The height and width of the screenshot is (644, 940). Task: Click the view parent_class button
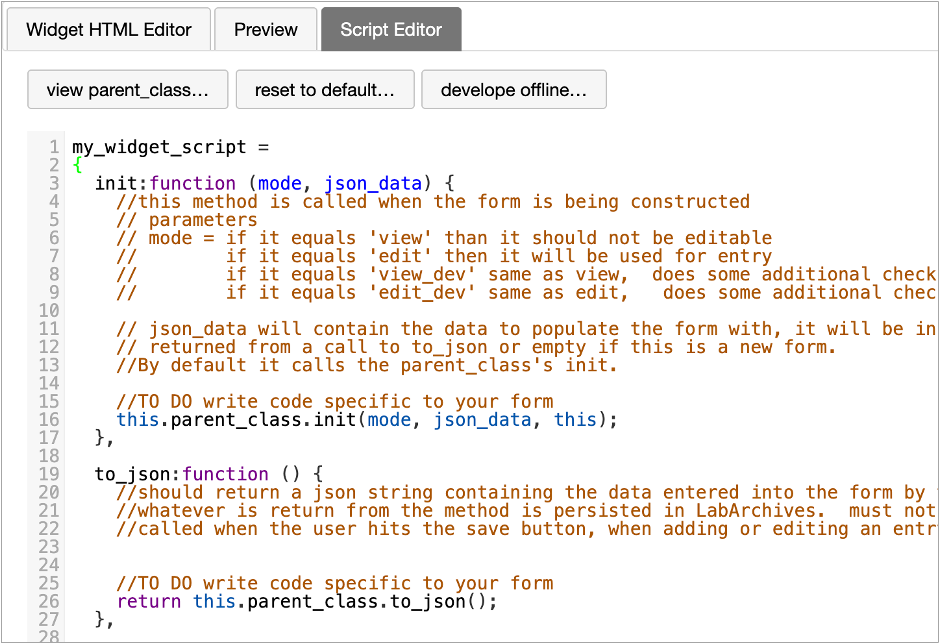click(127, 89)
